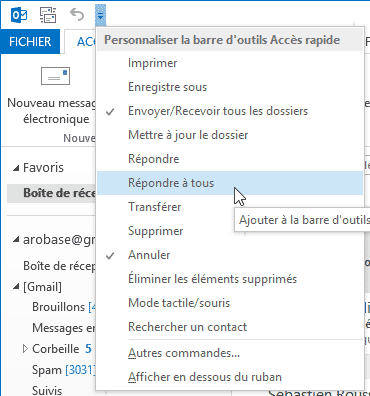Click the Outlook application icon
The width and height of the screenshot is (370, 396).
[x=19, y=15]
